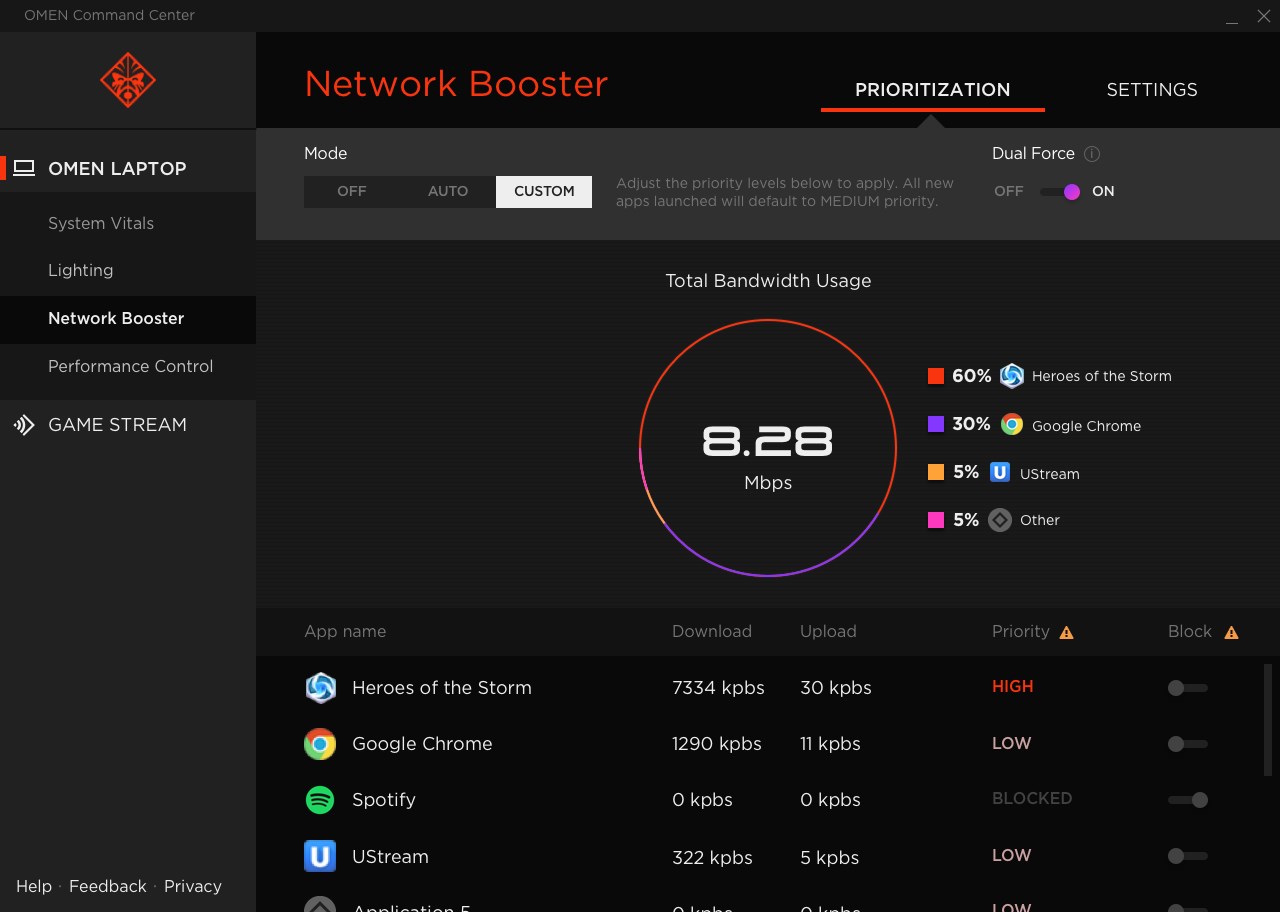Select the PRIORITIZATION tab

932,89
